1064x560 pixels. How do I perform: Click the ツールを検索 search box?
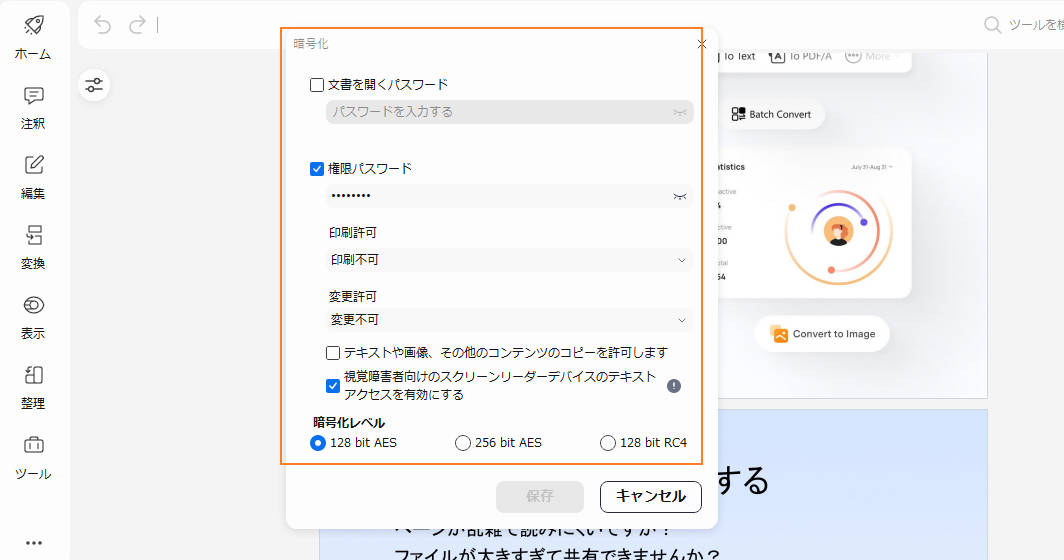1024,25
